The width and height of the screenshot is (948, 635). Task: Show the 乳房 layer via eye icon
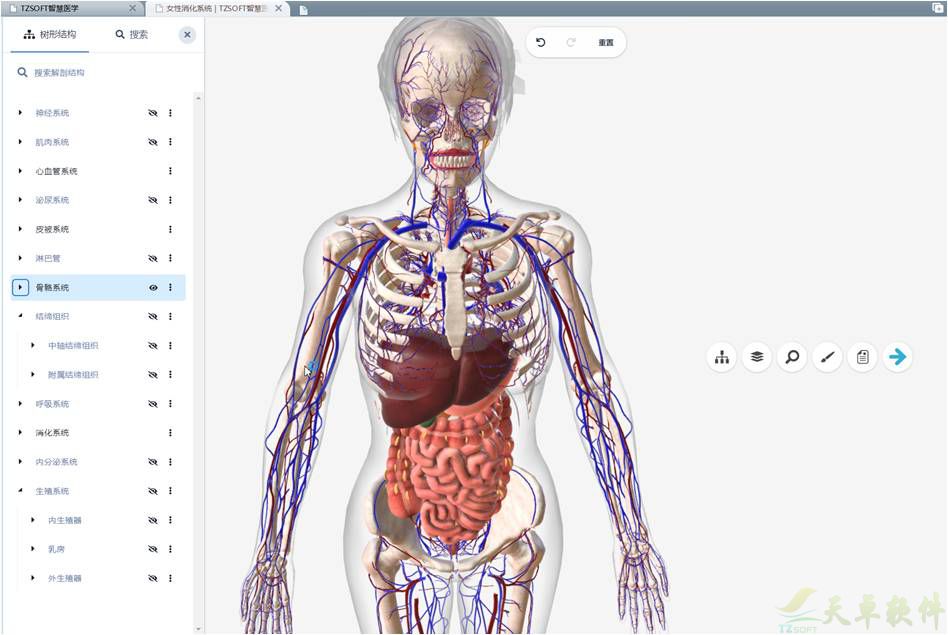[x=153, y=549]
